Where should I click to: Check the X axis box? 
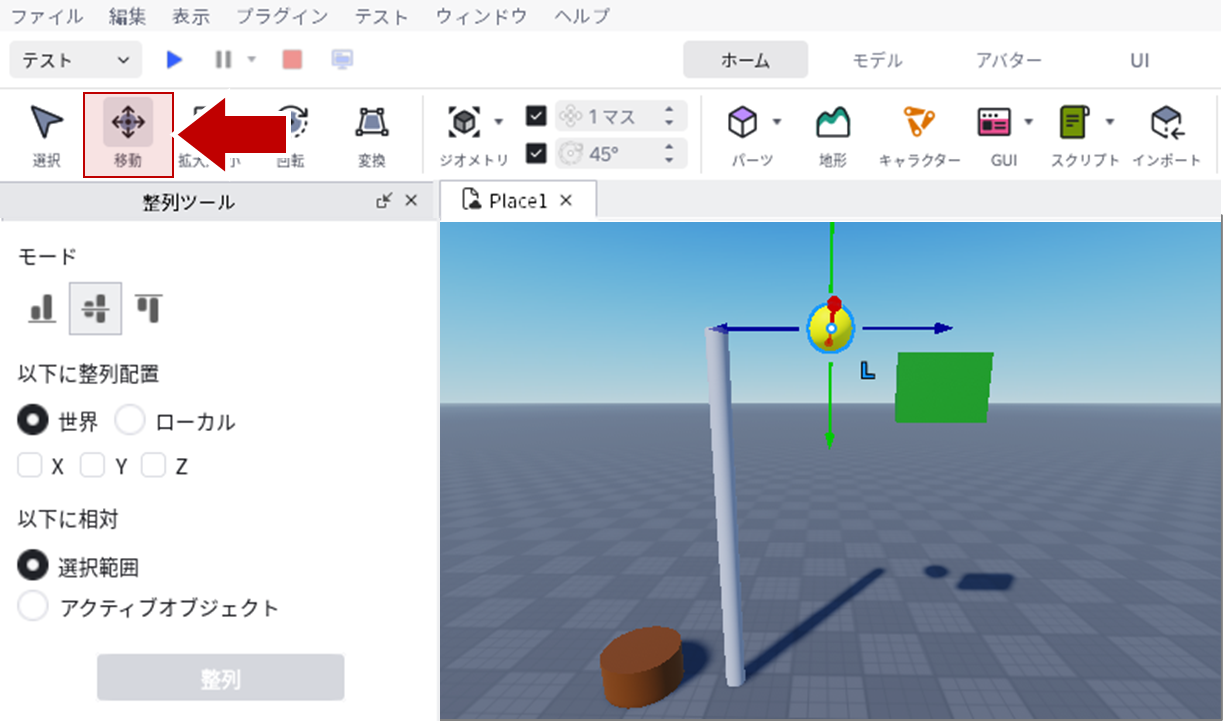click(30, 465)
